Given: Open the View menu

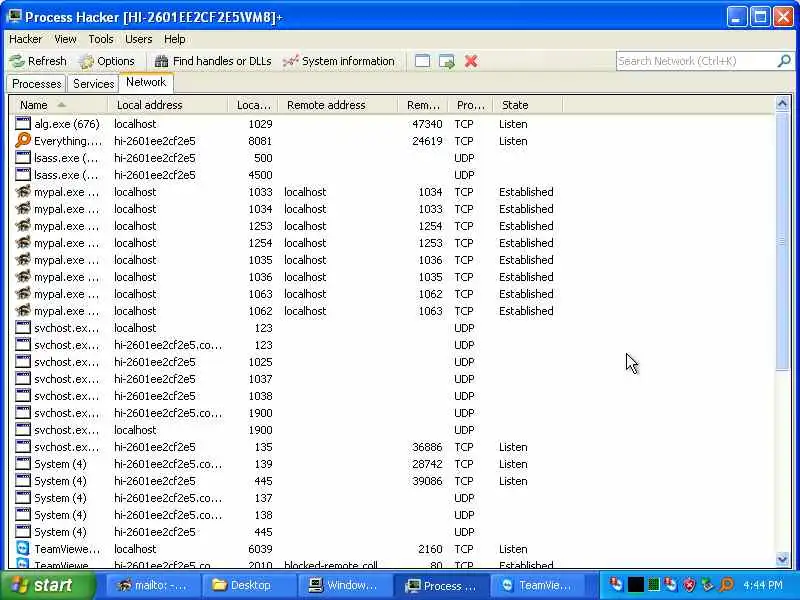Looking at the screenshot, I should pyautogui.click(x=65, y=39).
